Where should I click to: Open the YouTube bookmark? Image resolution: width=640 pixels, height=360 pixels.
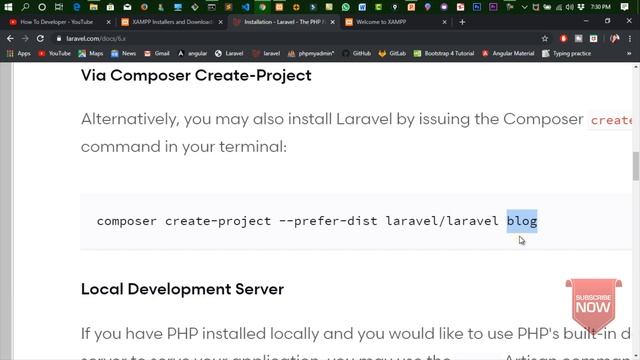point(54,53)
